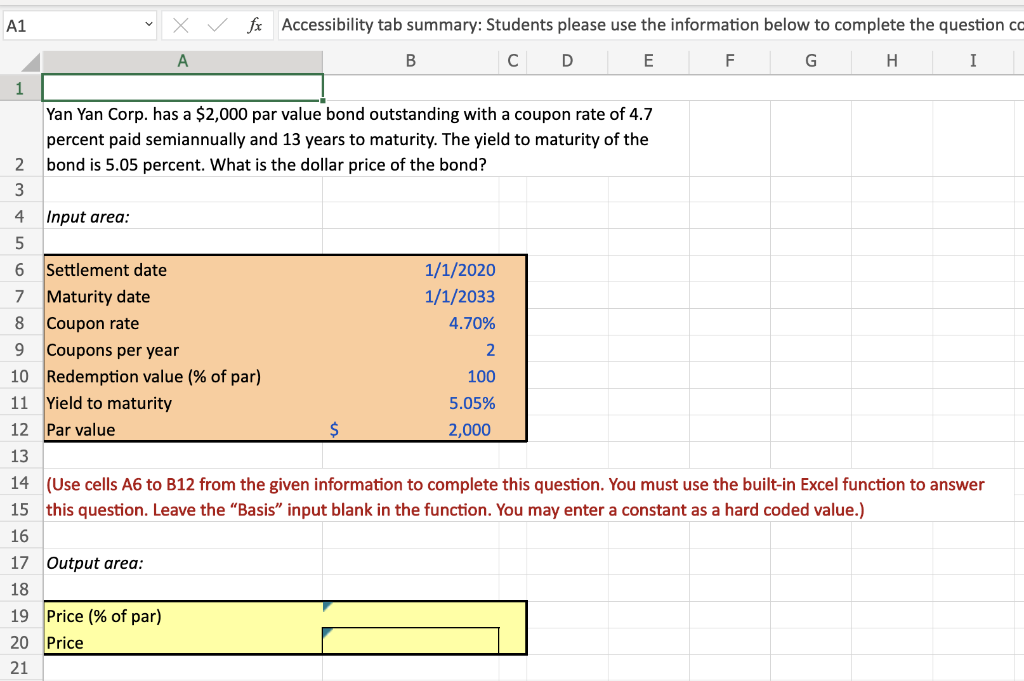Select cell A1 in the worksheet
The width and height of the screenshot is (1024, 681).
click(182, 87)
